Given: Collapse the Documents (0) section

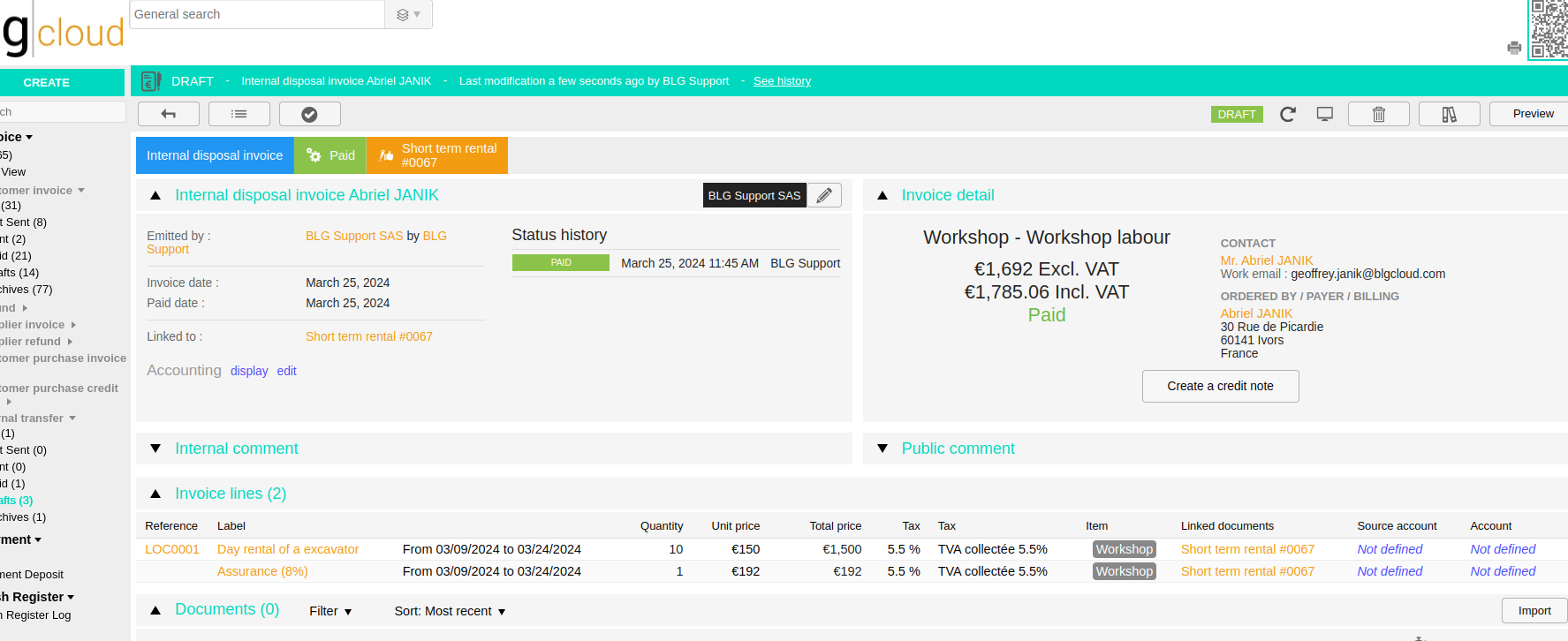Looking at the screenshot, I should pyautogui.click(x=155, y=610).
